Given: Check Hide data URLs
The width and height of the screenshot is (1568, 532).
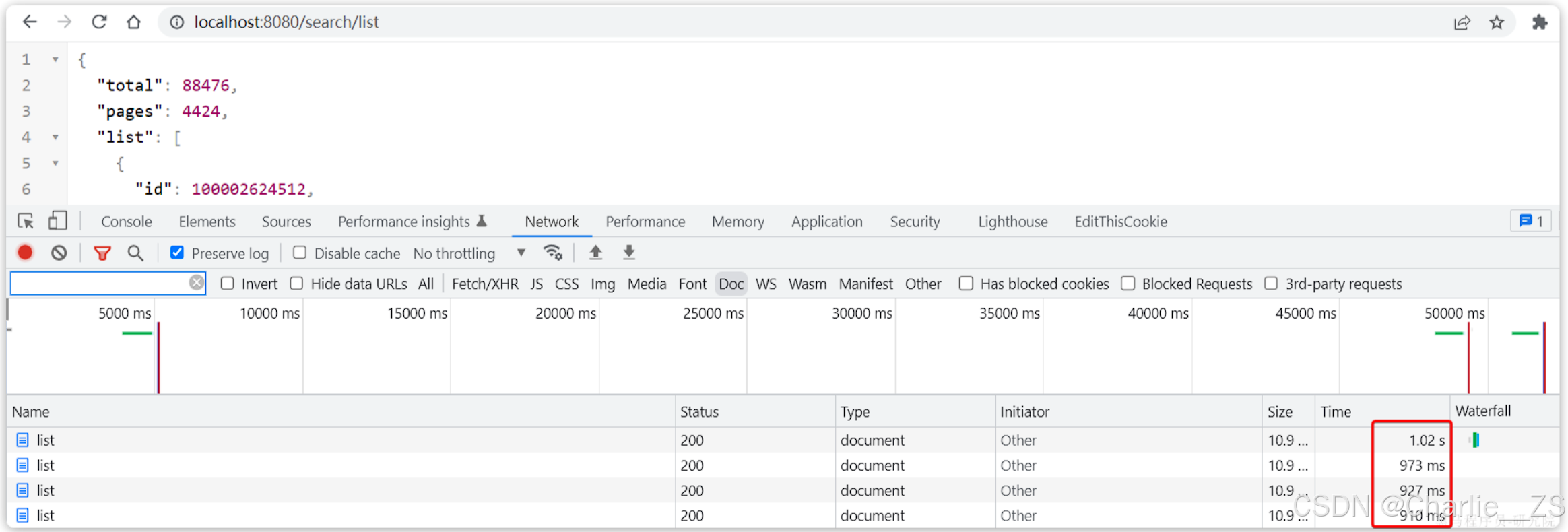Looking at the screenshot, I should pos(296,284).
